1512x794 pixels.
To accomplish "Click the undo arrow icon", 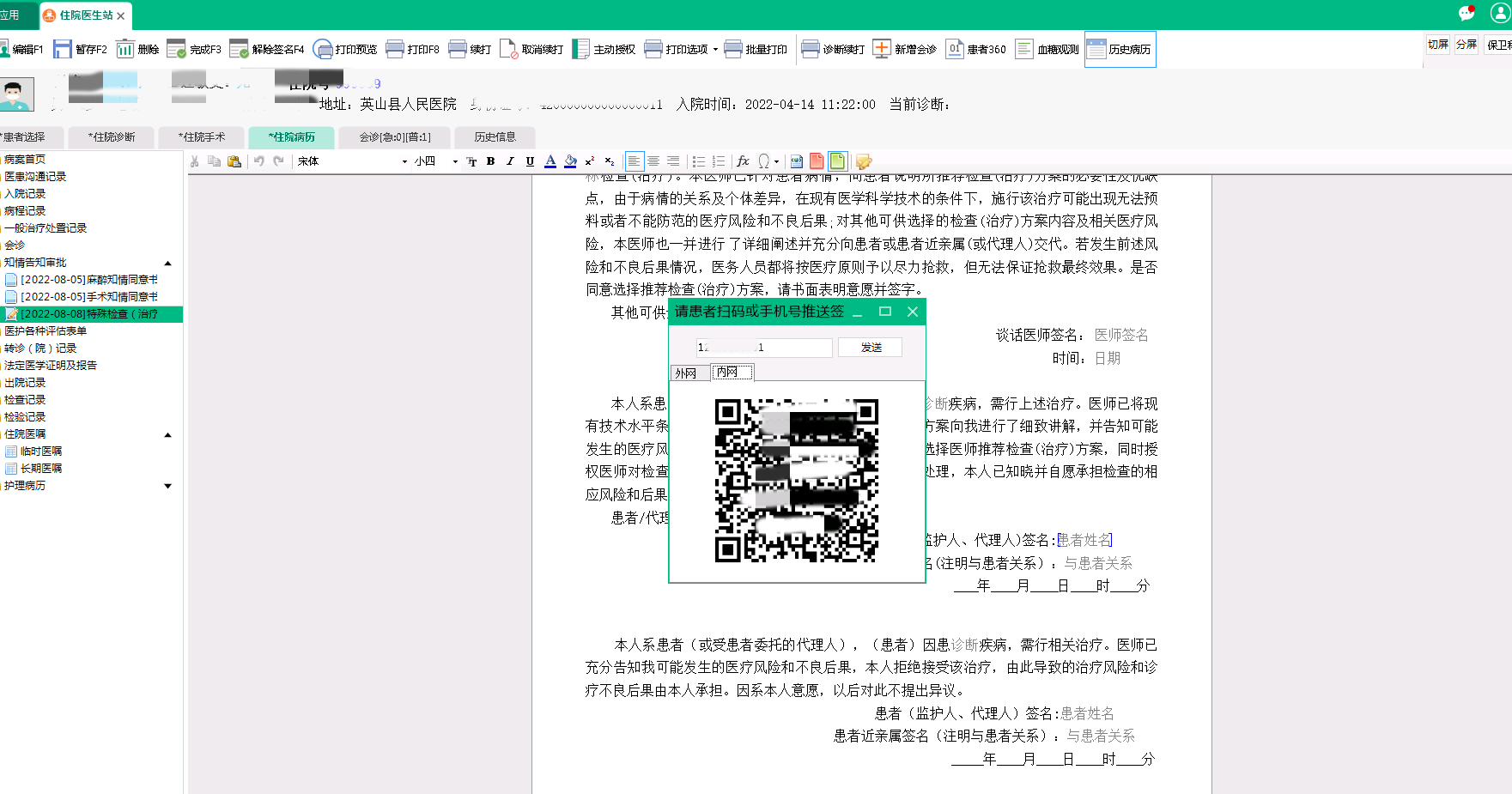I will (258, 161).
